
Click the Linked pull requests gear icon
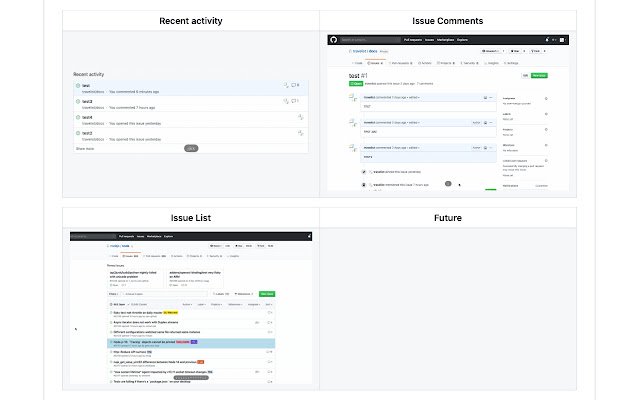[546, 160]
